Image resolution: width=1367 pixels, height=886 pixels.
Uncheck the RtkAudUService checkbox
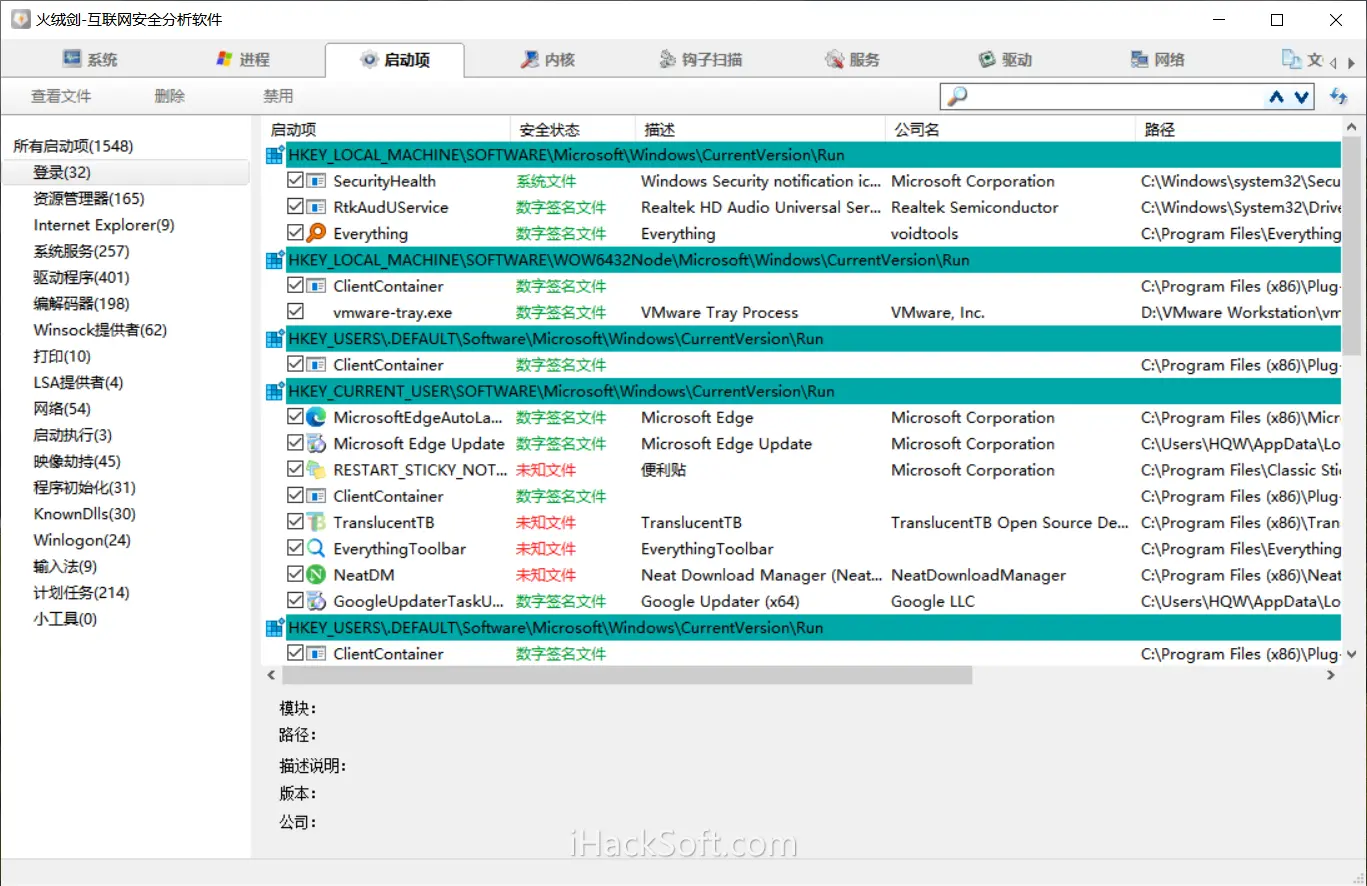(295, 207)
